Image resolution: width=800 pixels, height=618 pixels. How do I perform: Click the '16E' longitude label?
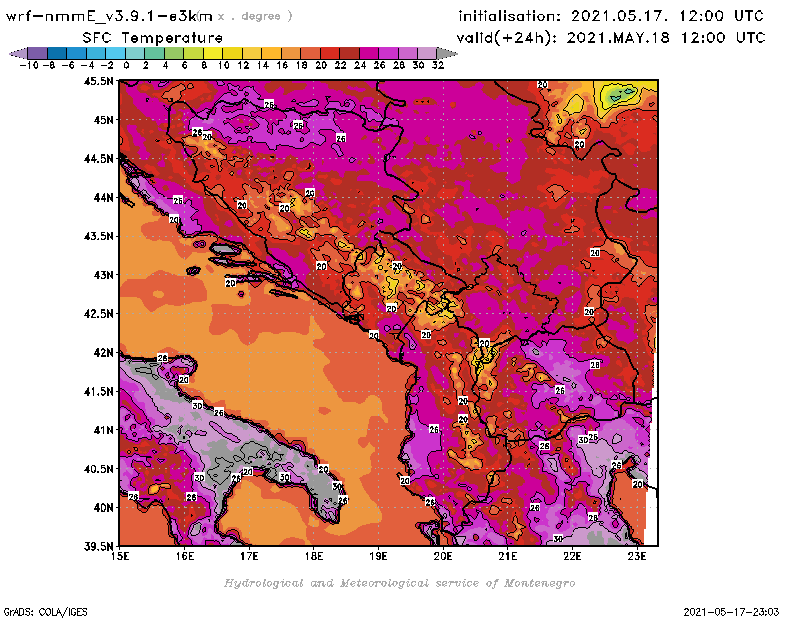click(185, 556)
